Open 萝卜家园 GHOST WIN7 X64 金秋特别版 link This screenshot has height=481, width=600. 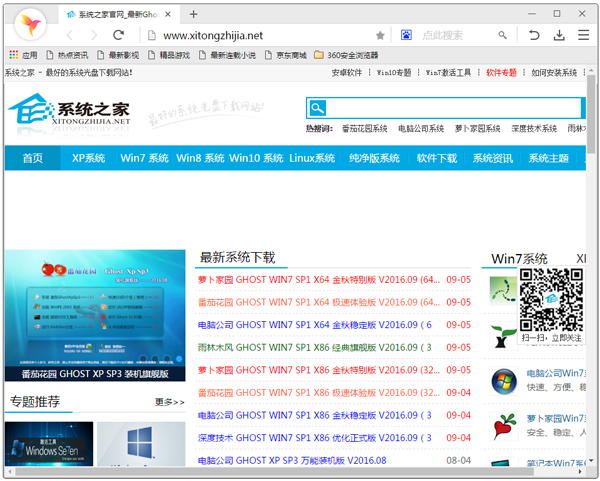pos(319,280)
